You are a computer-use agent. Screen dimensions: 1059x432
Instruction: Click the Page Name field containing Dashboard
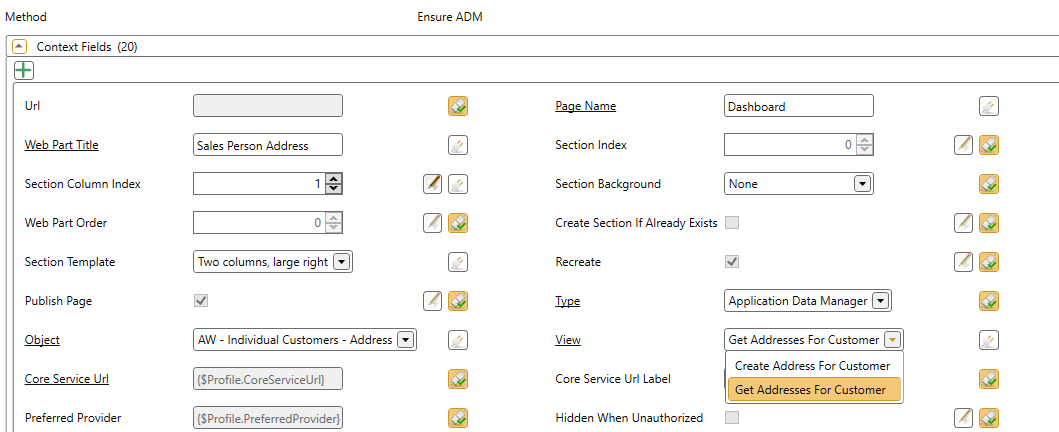tap(798, 106)
